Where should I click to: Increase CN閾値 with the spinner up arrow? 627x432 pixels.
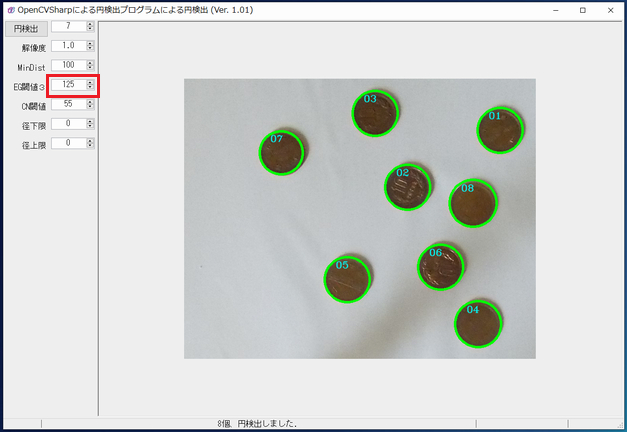click(x=90, y=102)
